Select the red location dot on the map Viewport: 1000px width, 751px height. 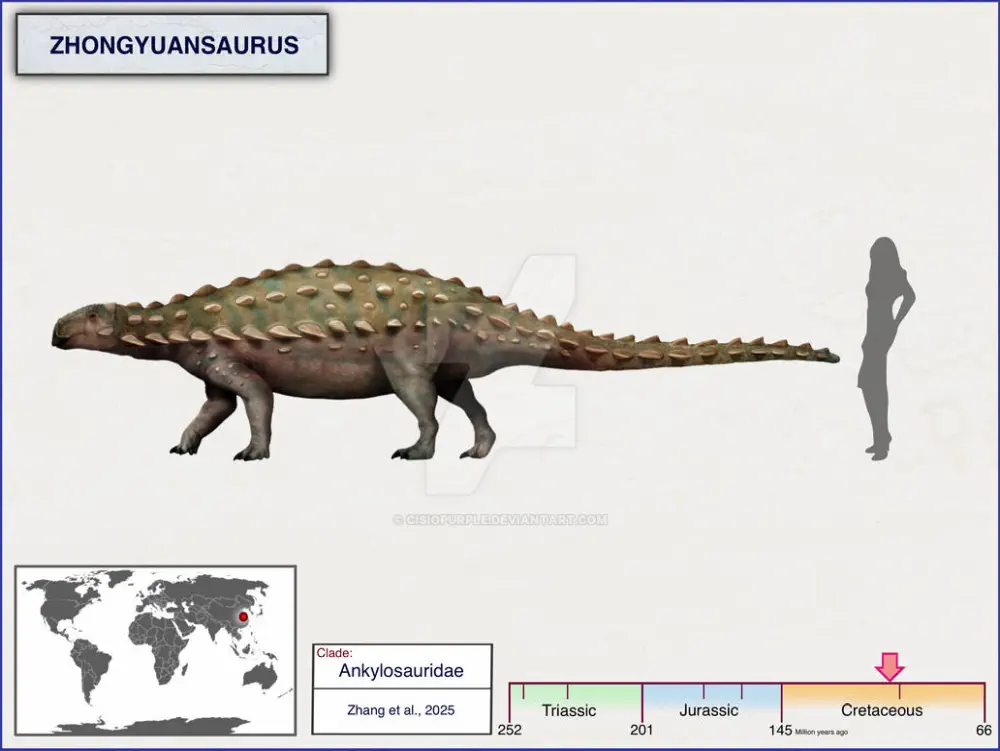(243, 617)
